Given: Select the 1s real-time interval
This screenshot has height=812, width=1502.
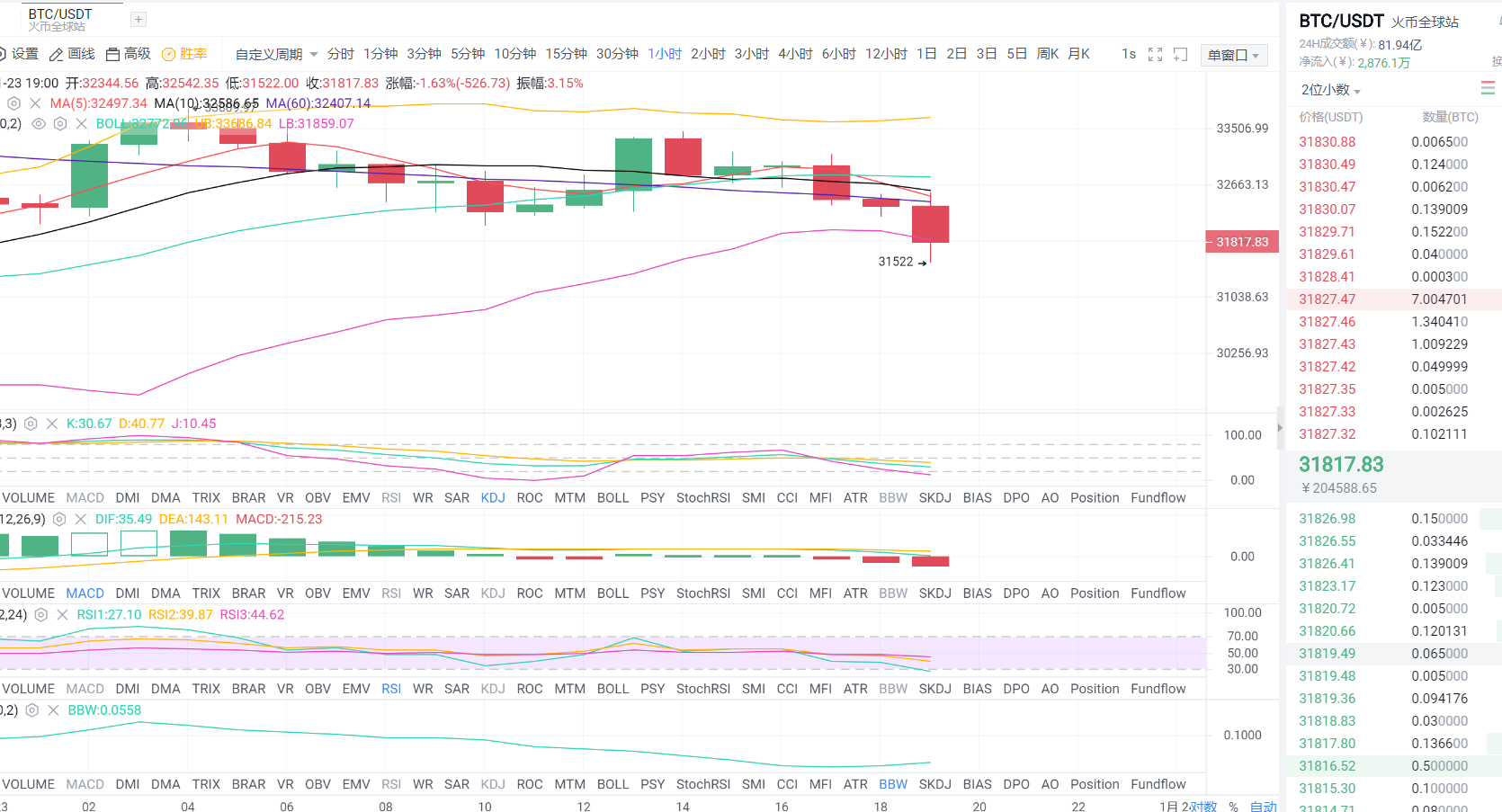Looking at the screenshot, I should click(x=1129, y=54).
